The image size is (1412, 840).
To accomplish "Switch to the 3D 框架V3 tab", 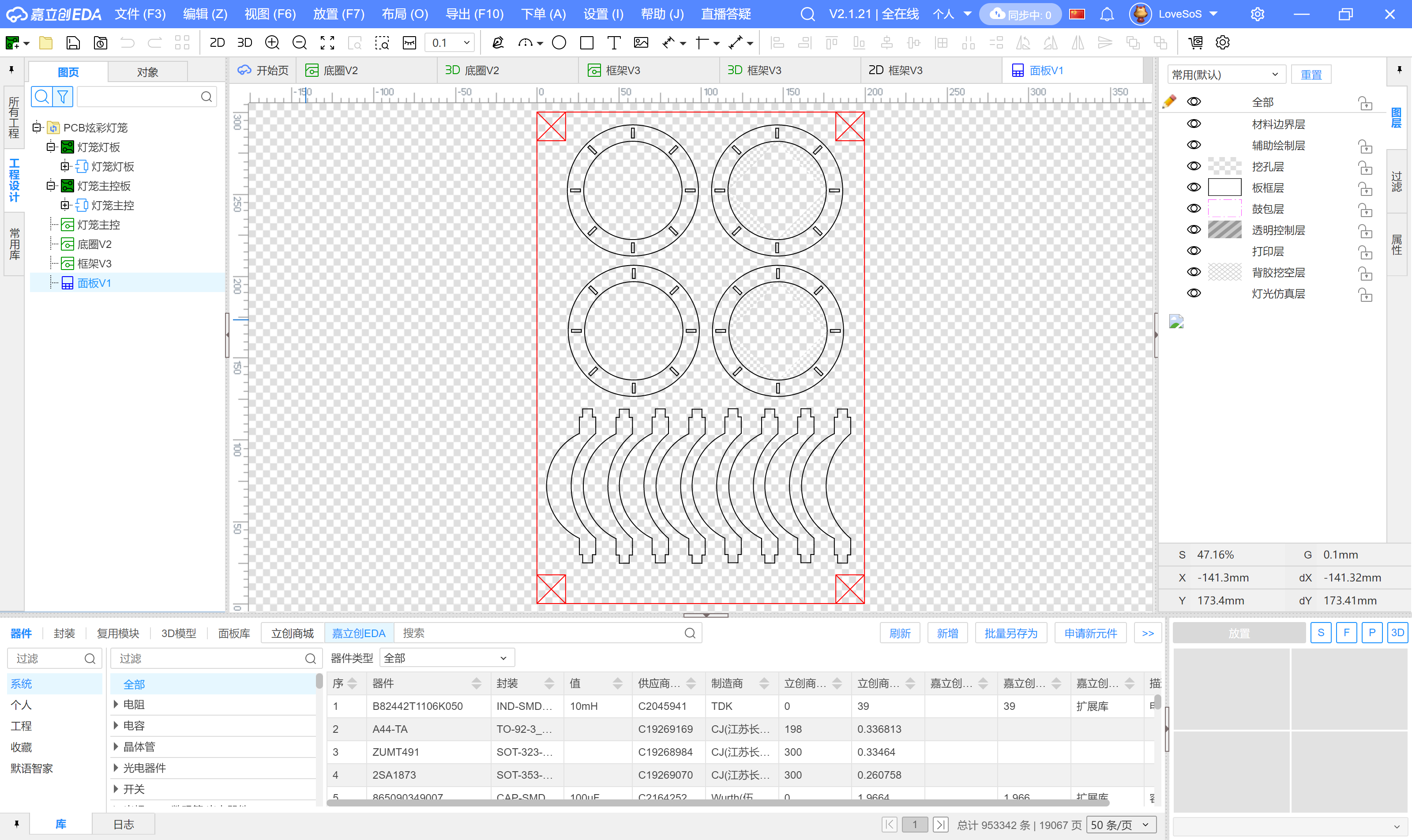I will tap(754, 70).
